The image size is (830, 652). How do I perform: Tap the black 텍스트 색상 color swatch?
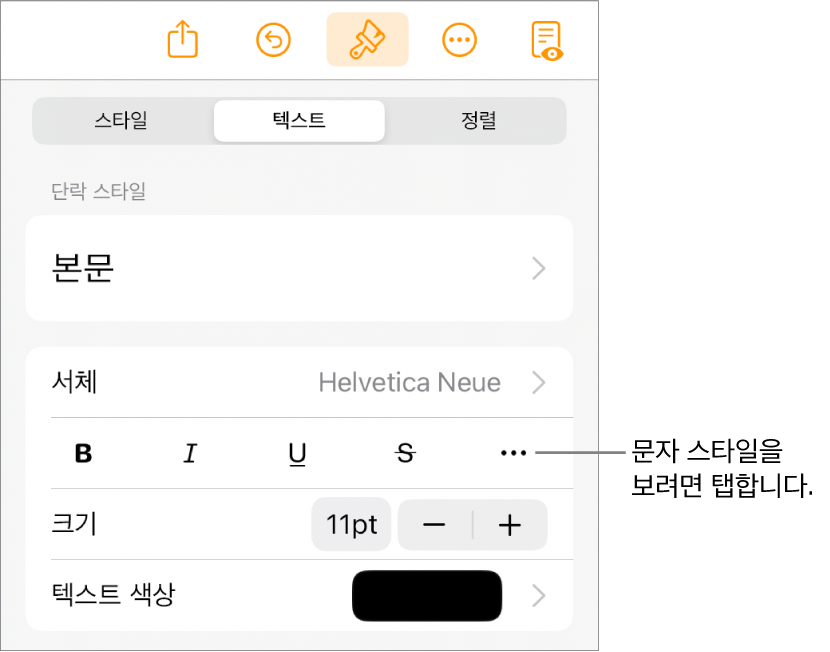(427, 595)
